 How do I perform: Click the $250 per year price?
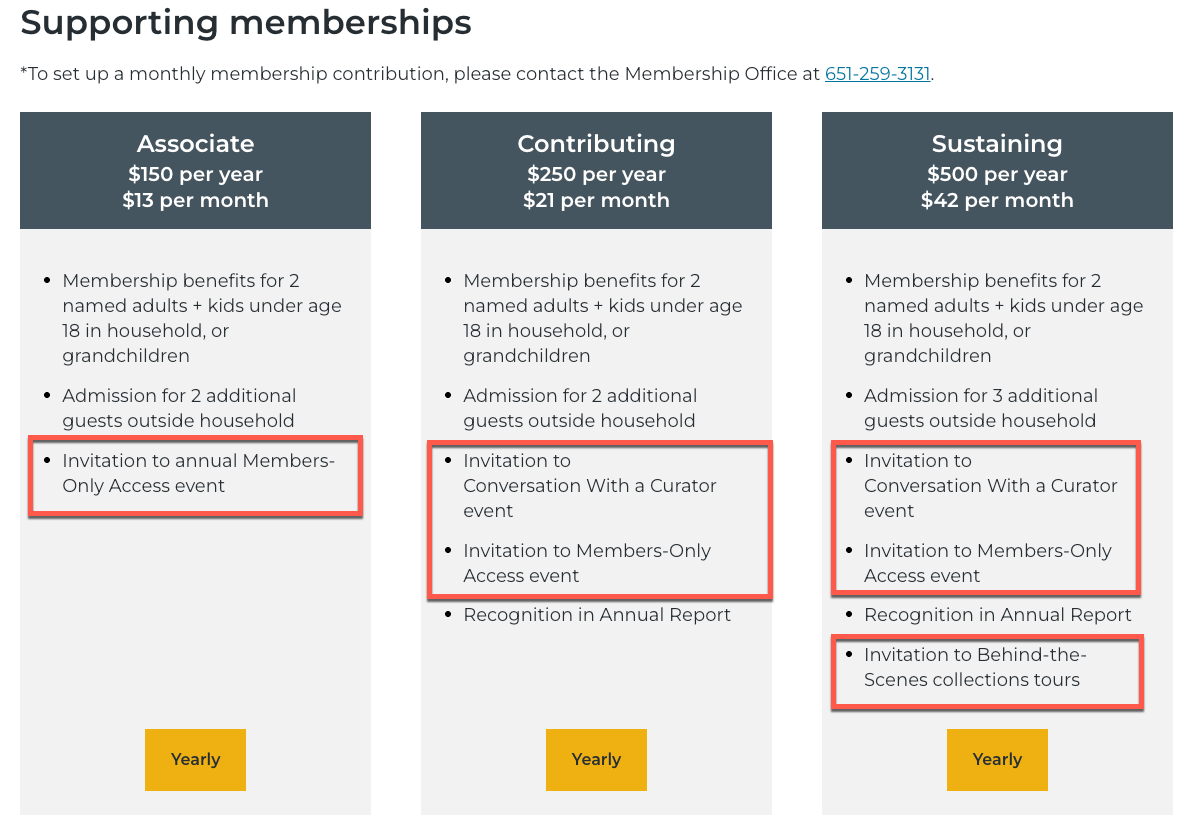[x=596, y=174]
